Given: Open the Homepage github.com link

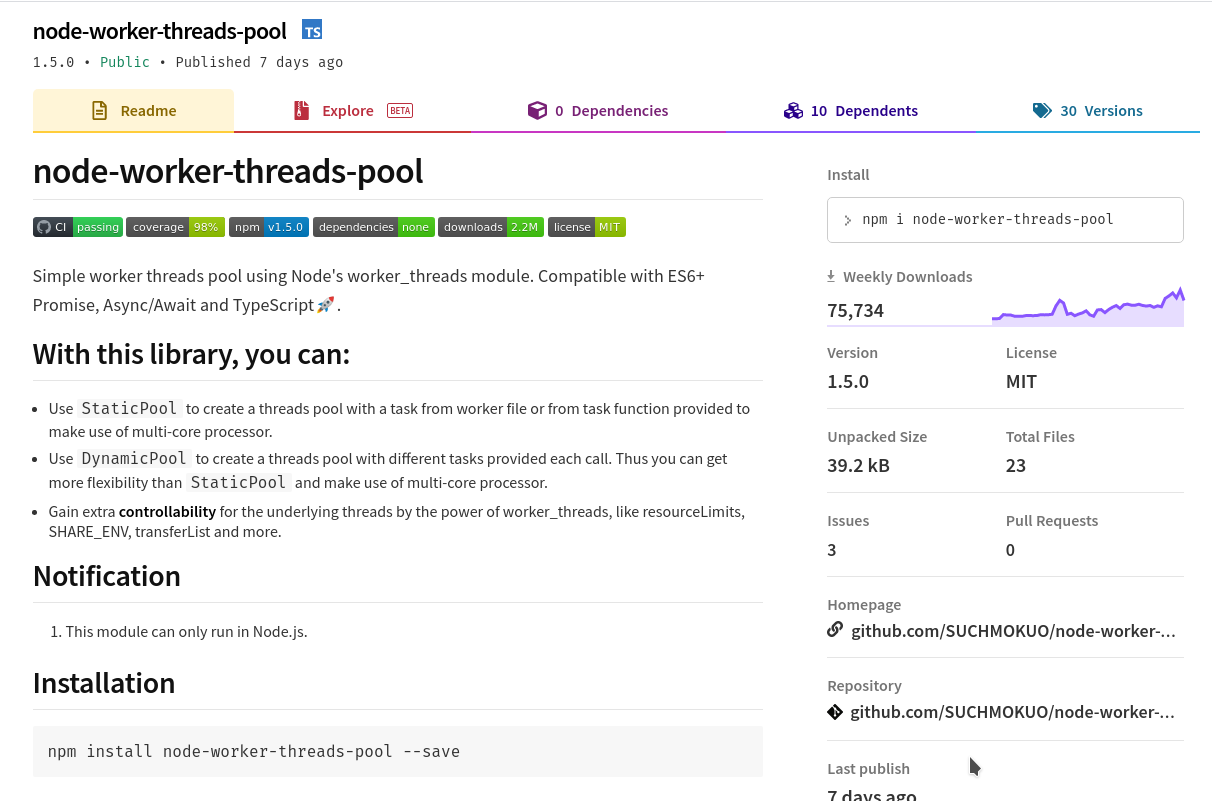Looking at the screenshot, I should (1013, 631).
